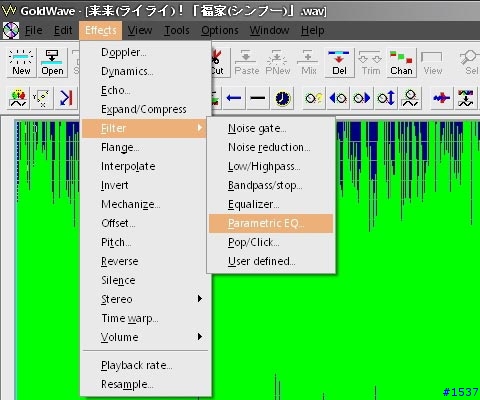Click the circles with vertical double-arrow icon
The width and height of the screenshot is (480, 400).
(386, 98)
